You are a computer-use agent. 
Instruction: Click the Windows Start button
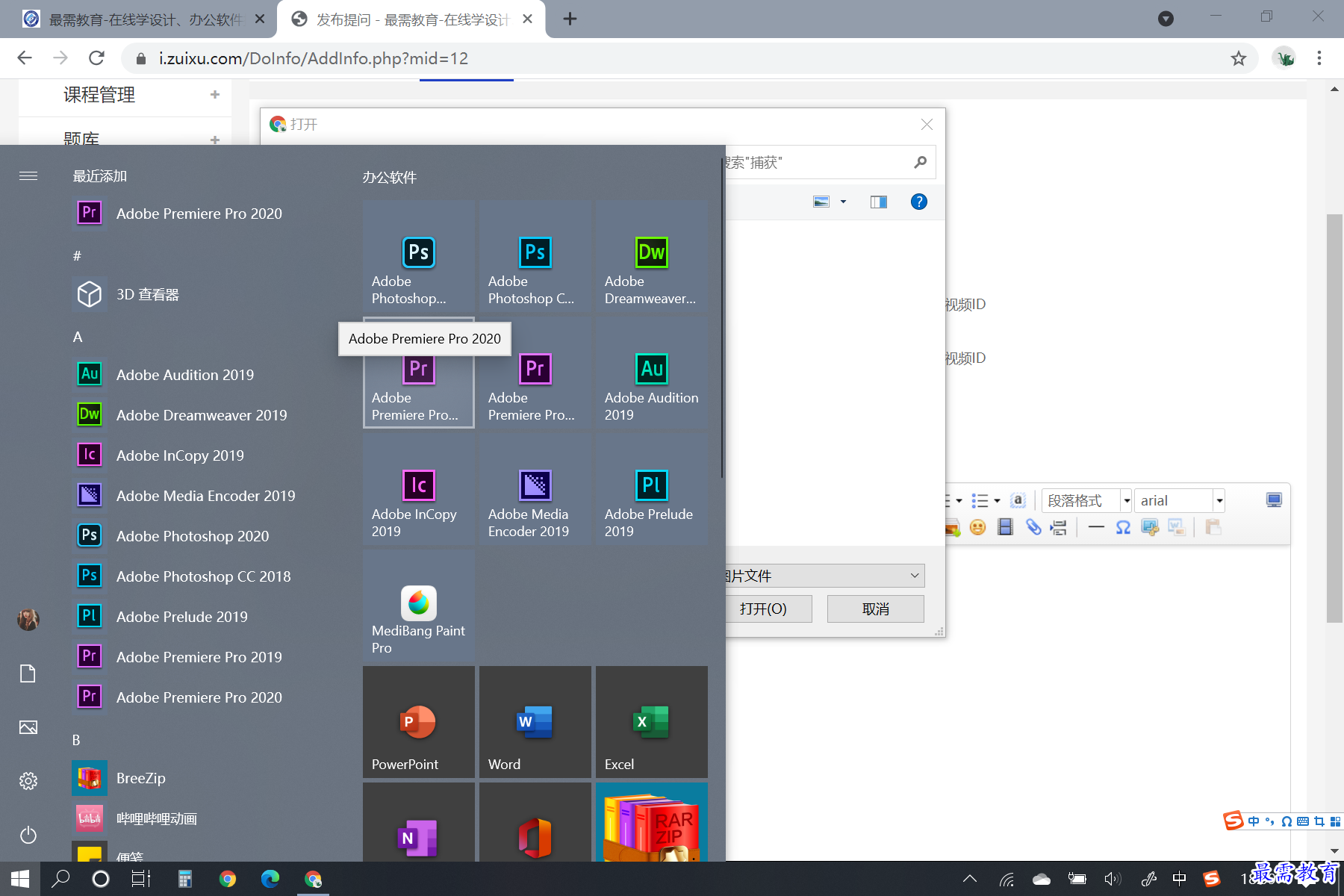pyautogui.click(x=20, y=879)
